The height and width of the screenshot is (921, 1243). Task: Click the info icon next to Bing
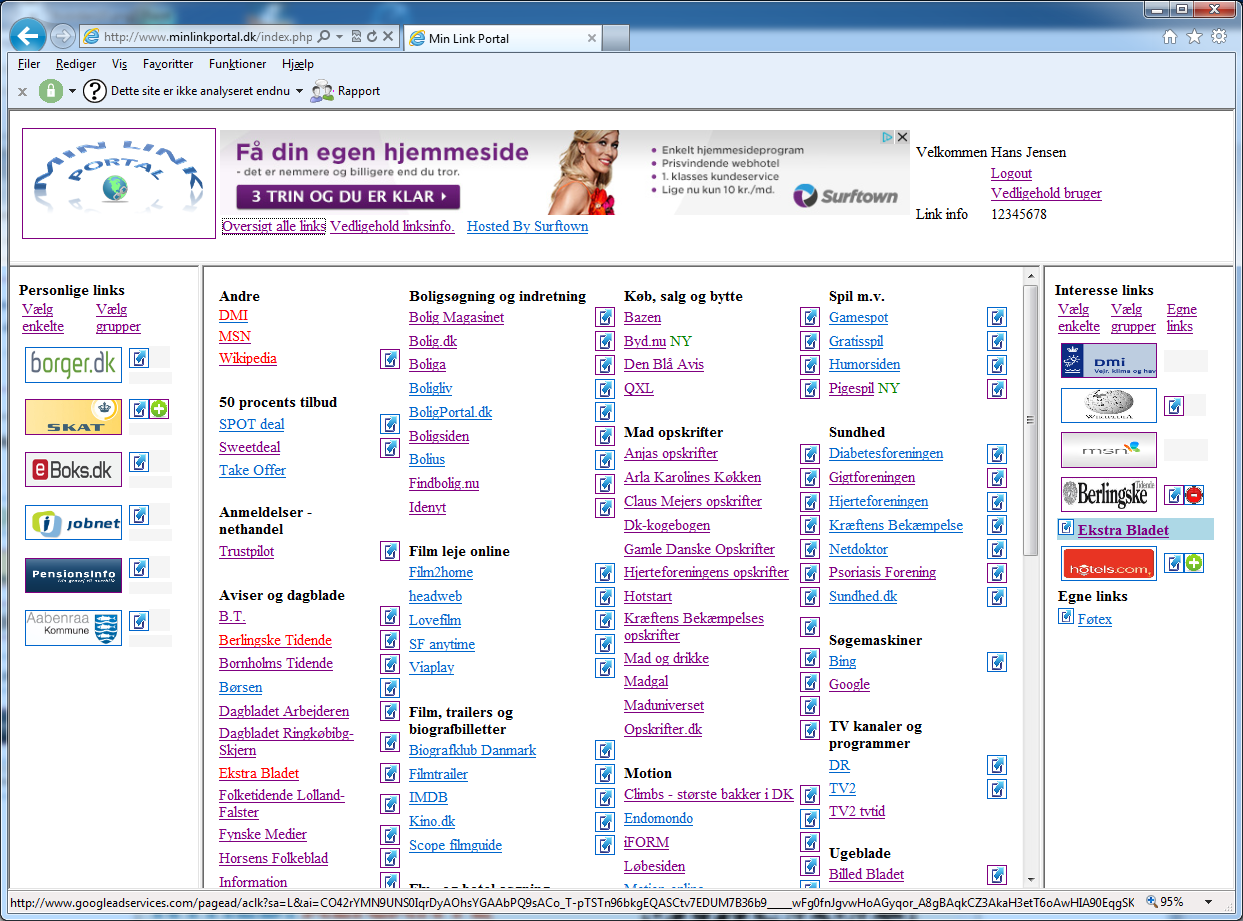point(997,662)
